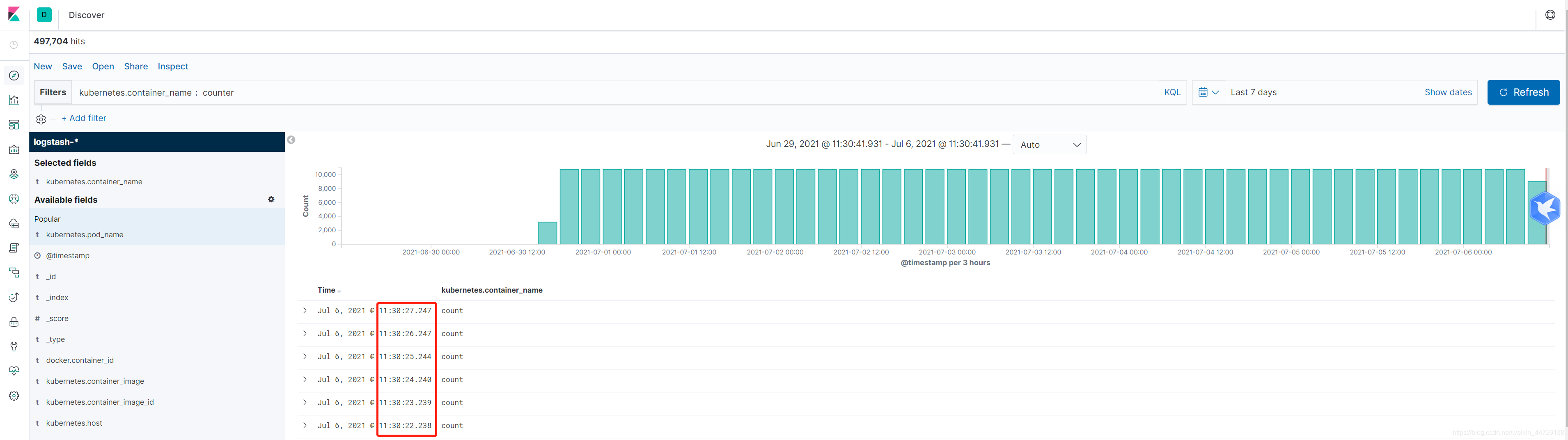Screen dimensions: 1568x440
Task: Click Inspect in the top menu
Action: (173, 66)
